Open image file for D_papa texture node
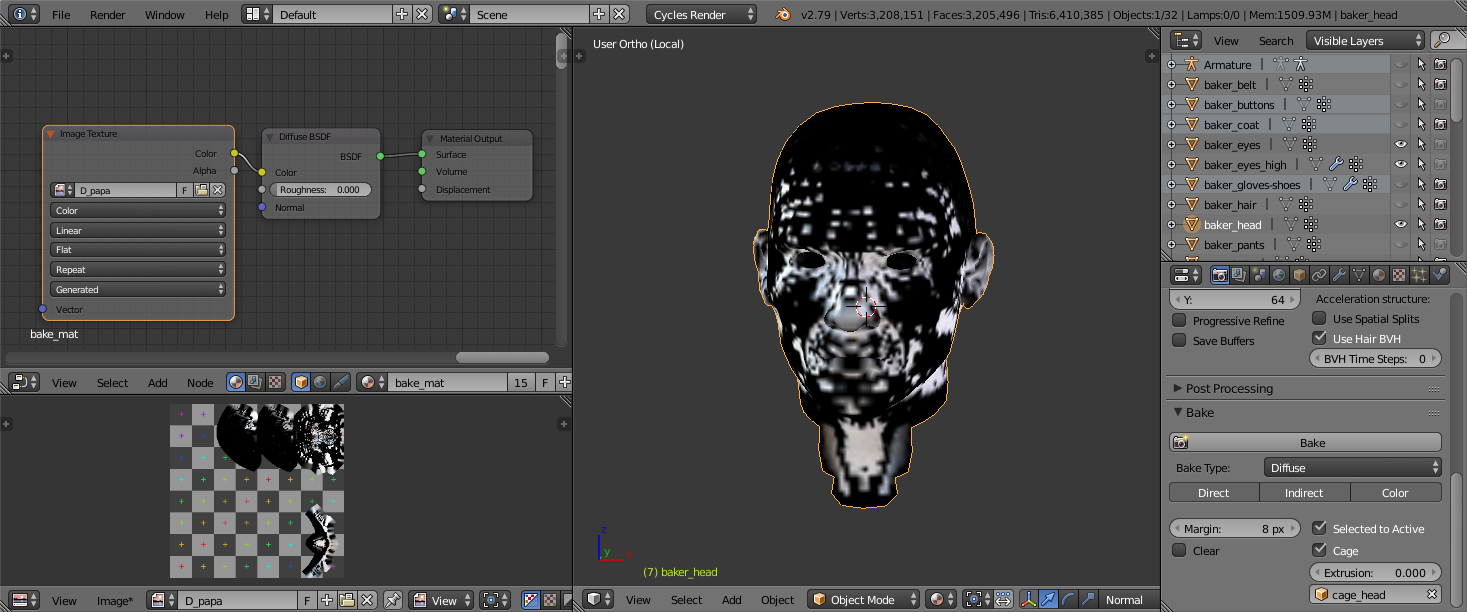 coord(201,190)
